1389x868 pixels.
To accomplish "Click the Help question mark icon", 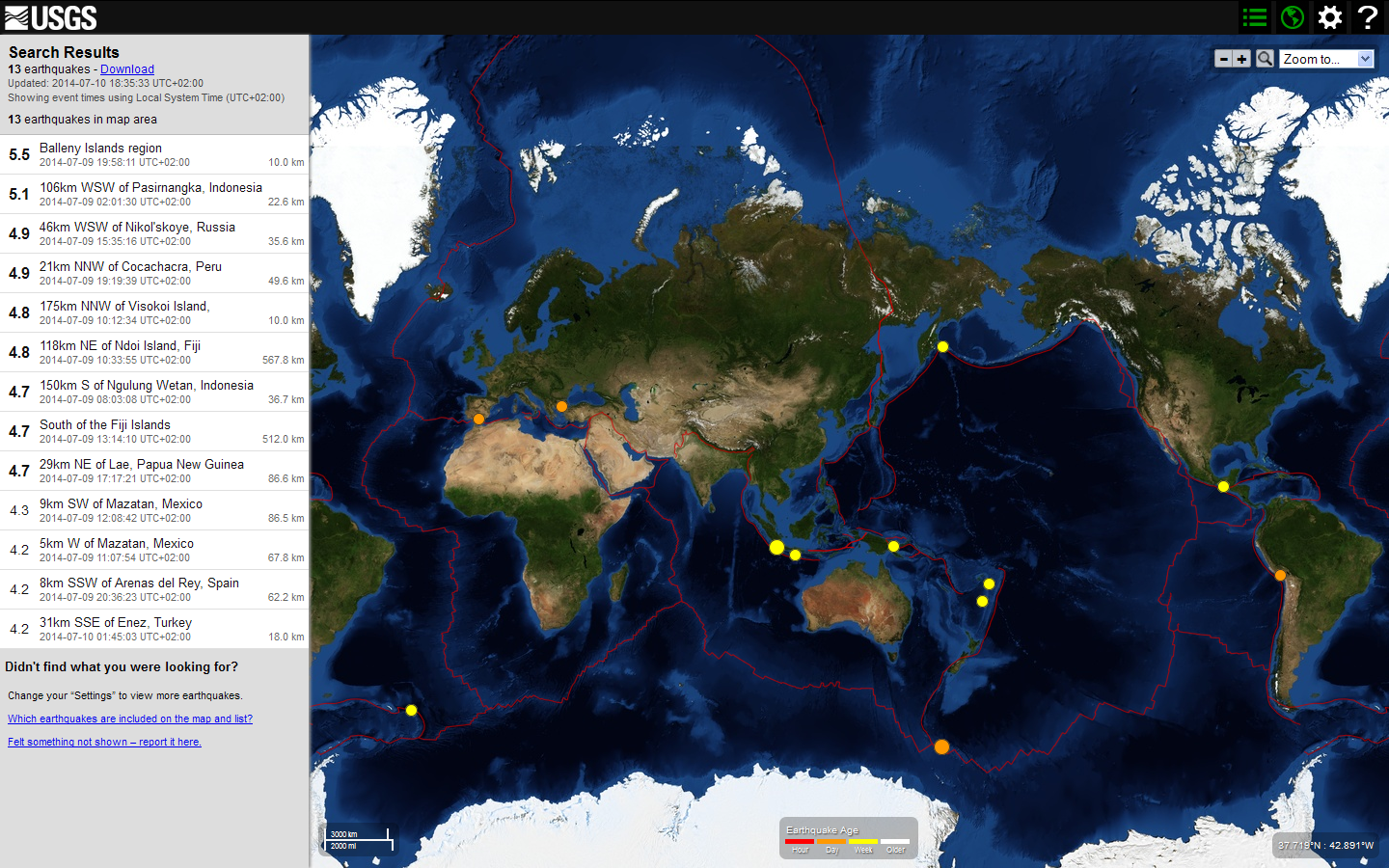I will [1368, 16].
